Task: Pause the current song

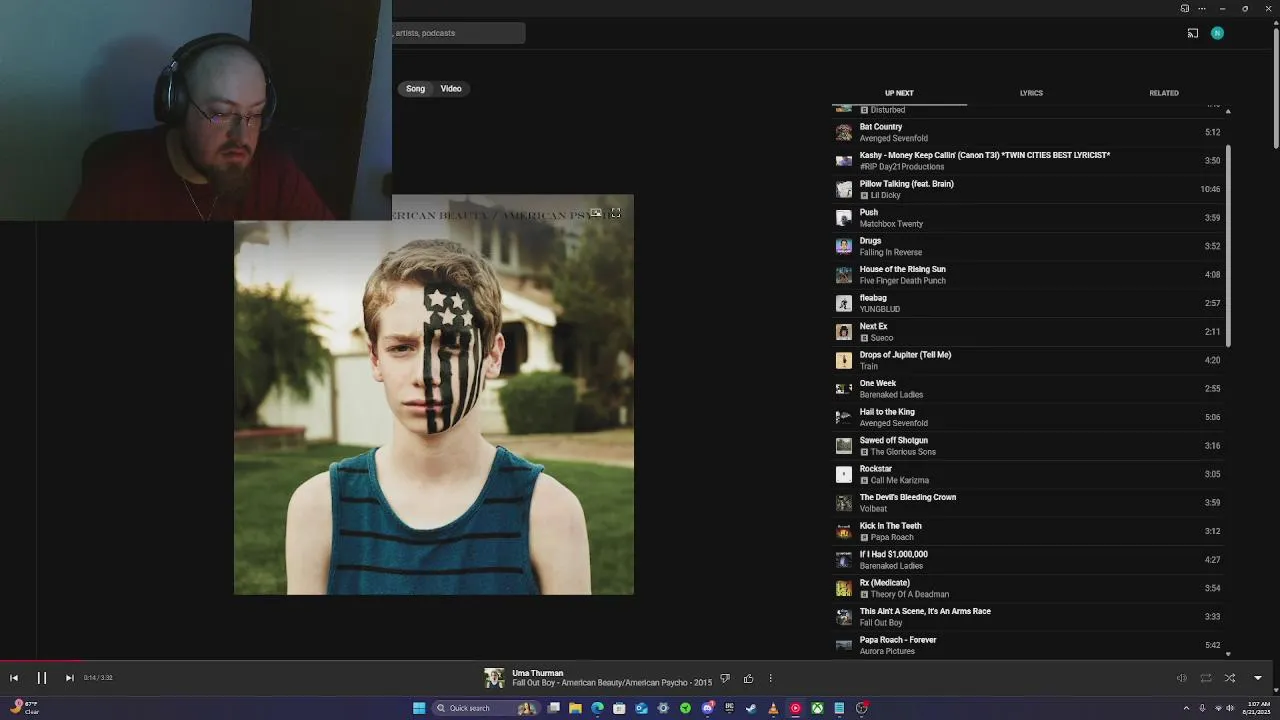Action: 42,678
